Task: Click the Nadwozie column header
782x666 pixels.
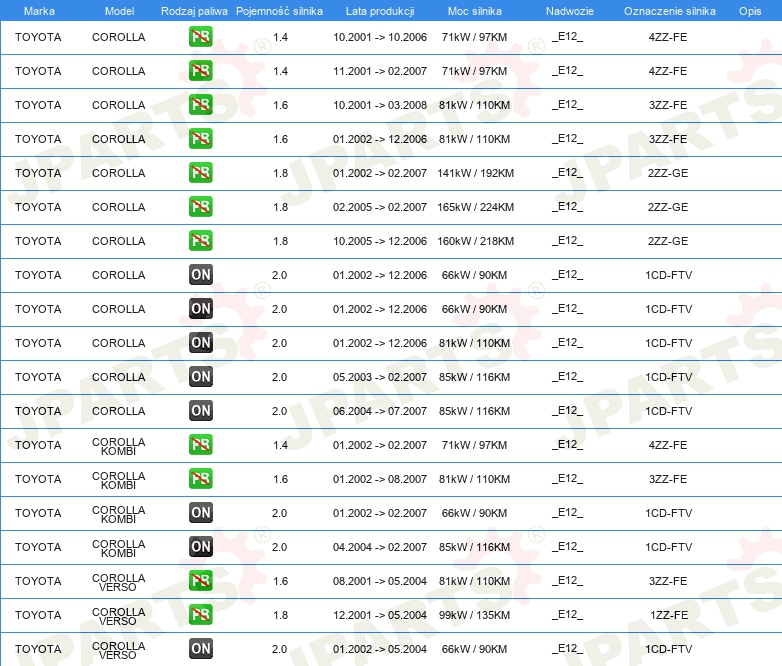Action: 570,11
